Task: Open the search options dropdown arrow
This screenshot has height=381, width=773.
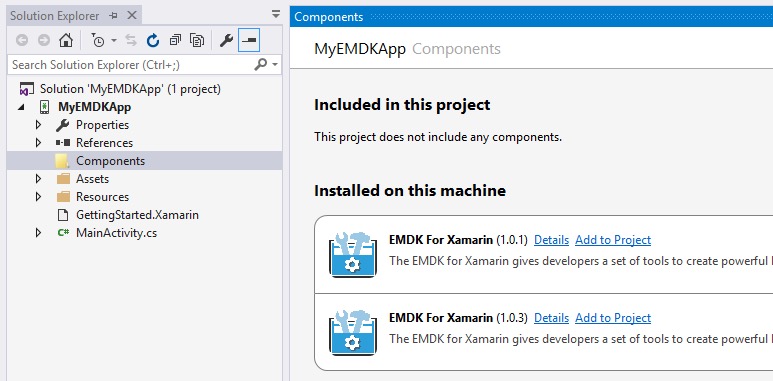Action: [275, 65]
